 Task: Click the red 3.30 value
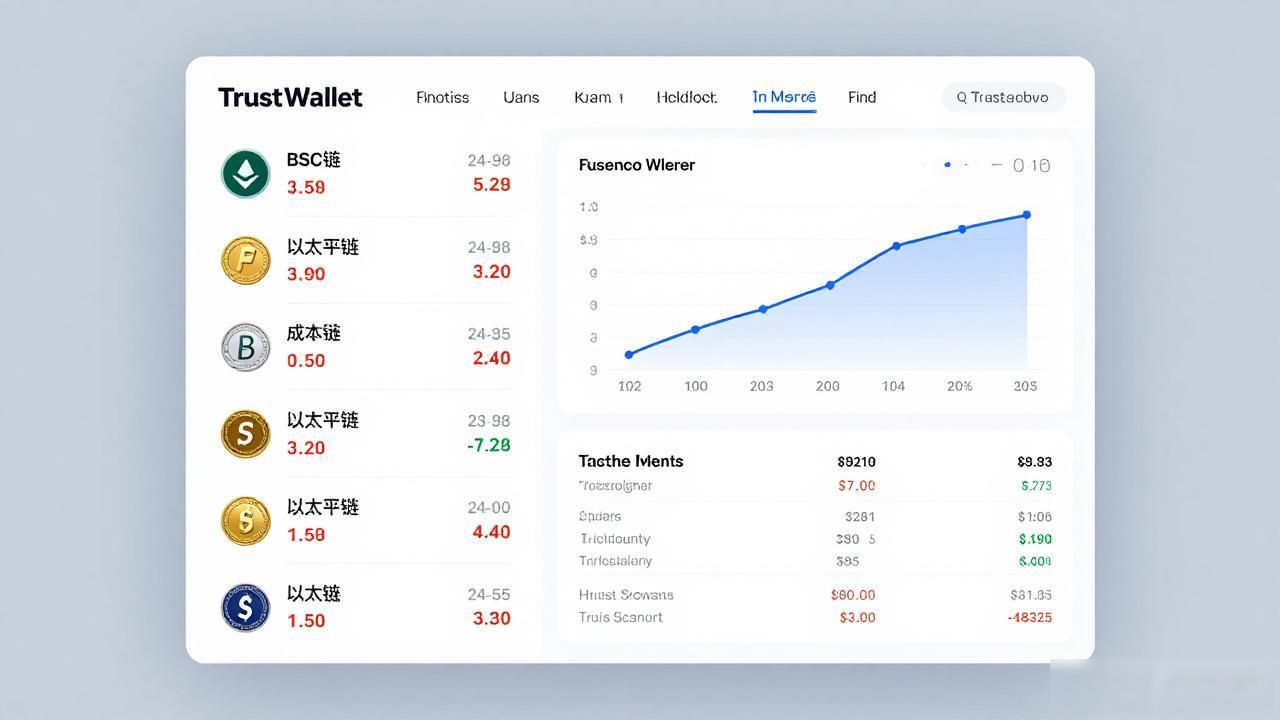[492, 618]
